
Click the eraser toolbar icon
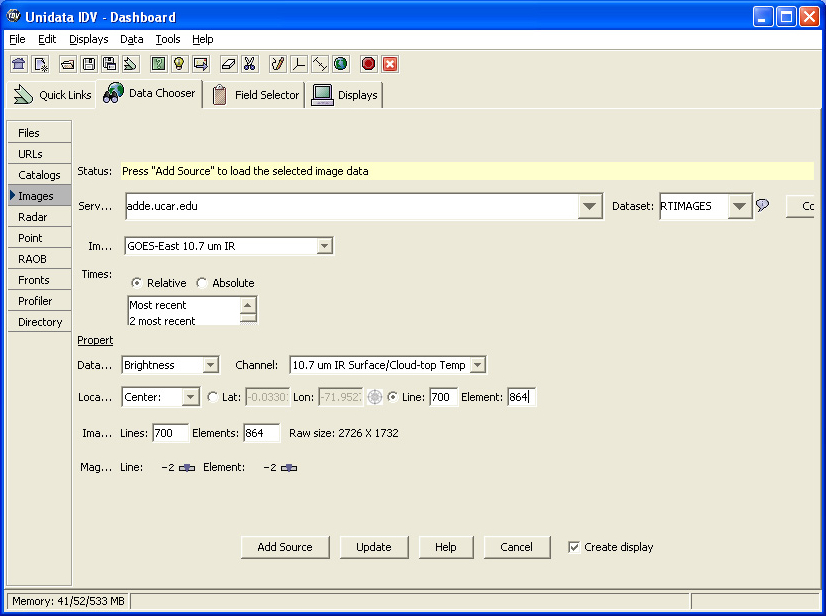click(229, 64)
